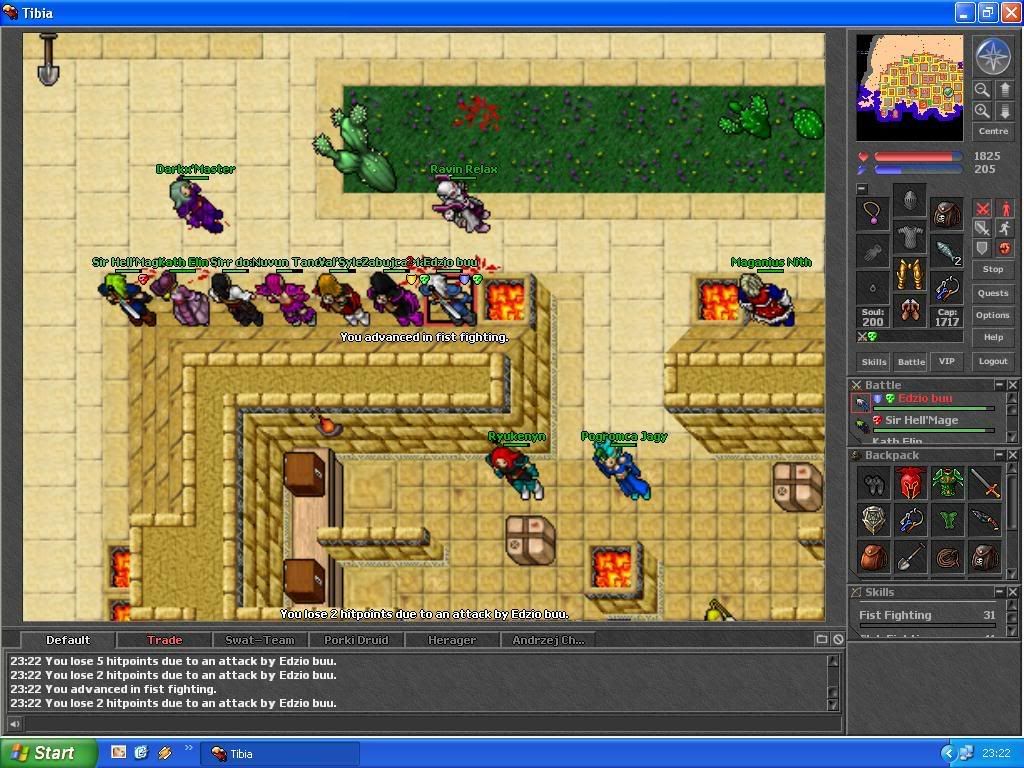Close the Skills panel
This screenshot has height=768, width=1024.
(1012, 592)
